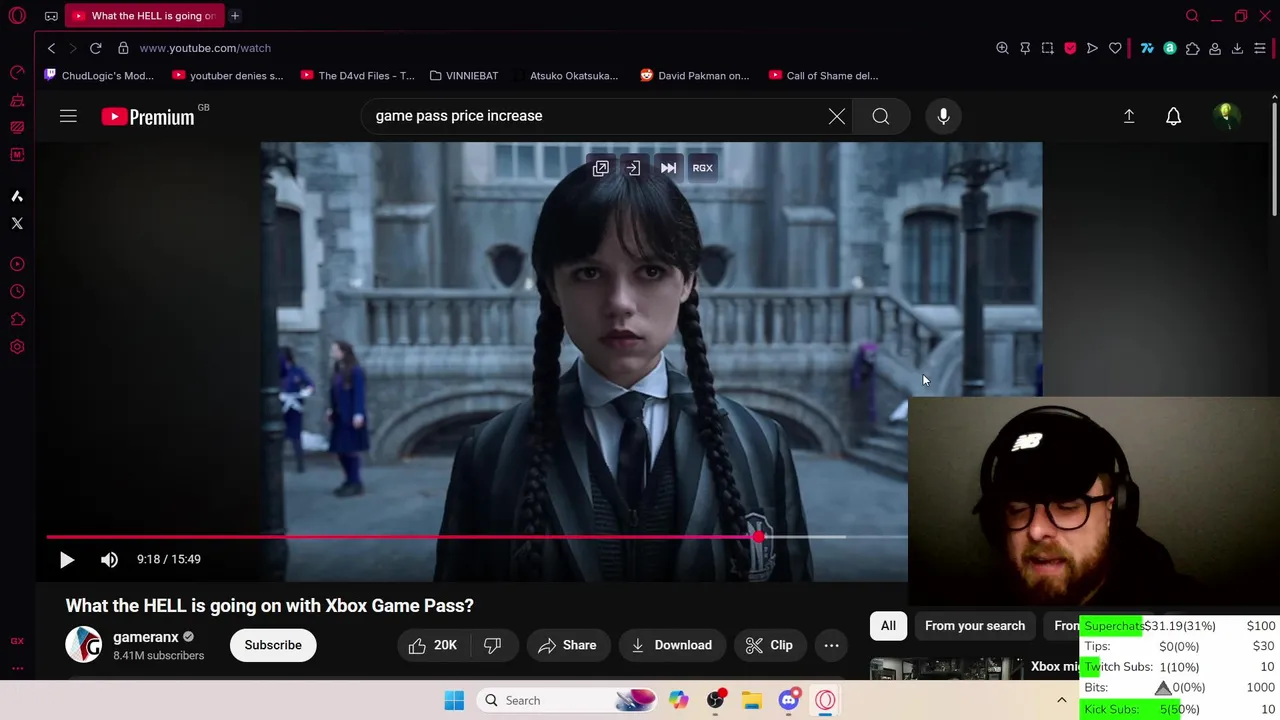Open the red Pocket extension icon
This screenshot has width=1280, height=720.
1070,48
